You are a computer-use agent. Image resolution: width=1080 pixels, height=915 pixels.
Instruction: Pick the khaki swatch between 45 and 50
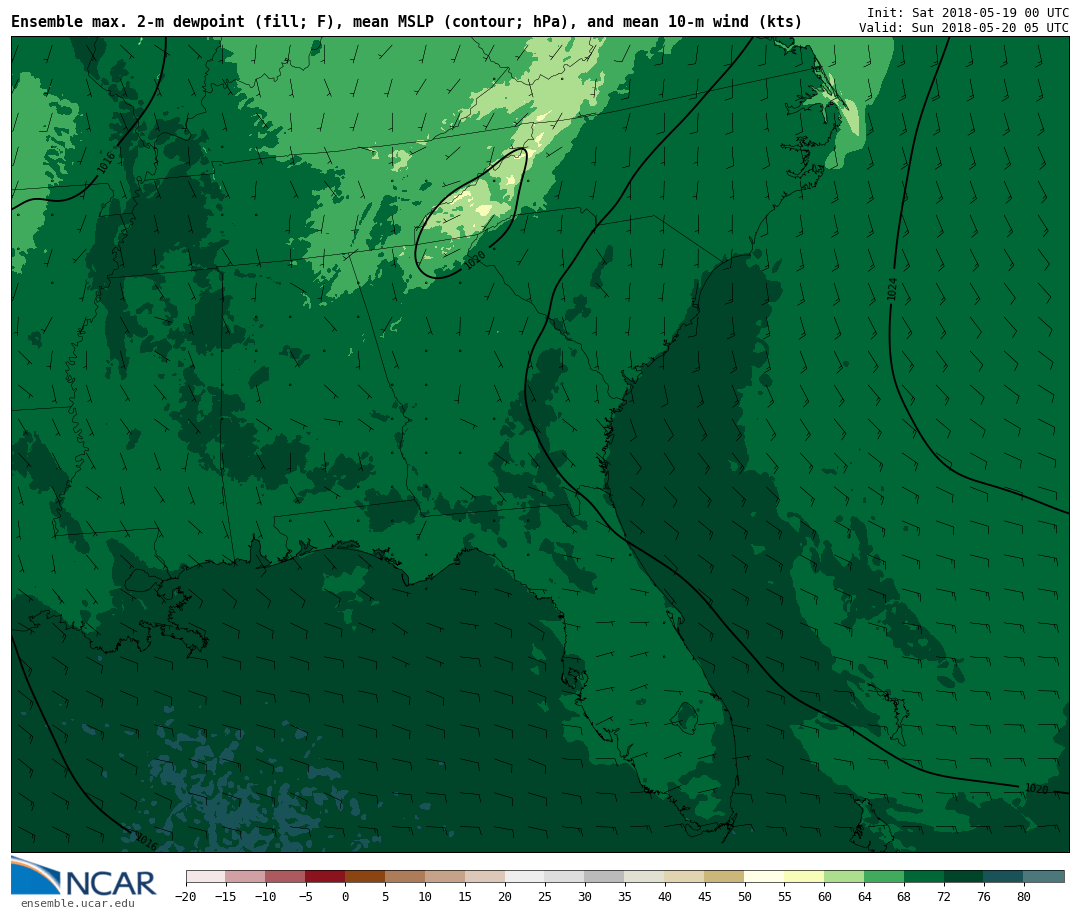click(x=725, y=876)
